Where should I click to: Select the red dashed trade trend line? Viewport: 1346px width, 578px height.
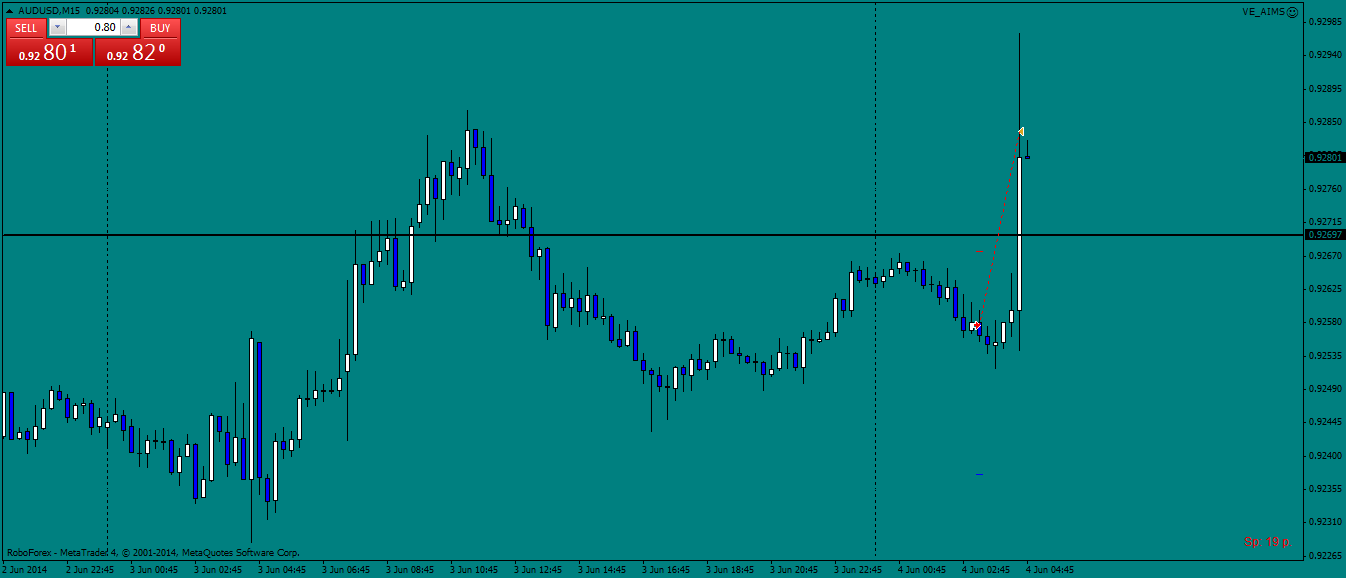tap(998, 229)
